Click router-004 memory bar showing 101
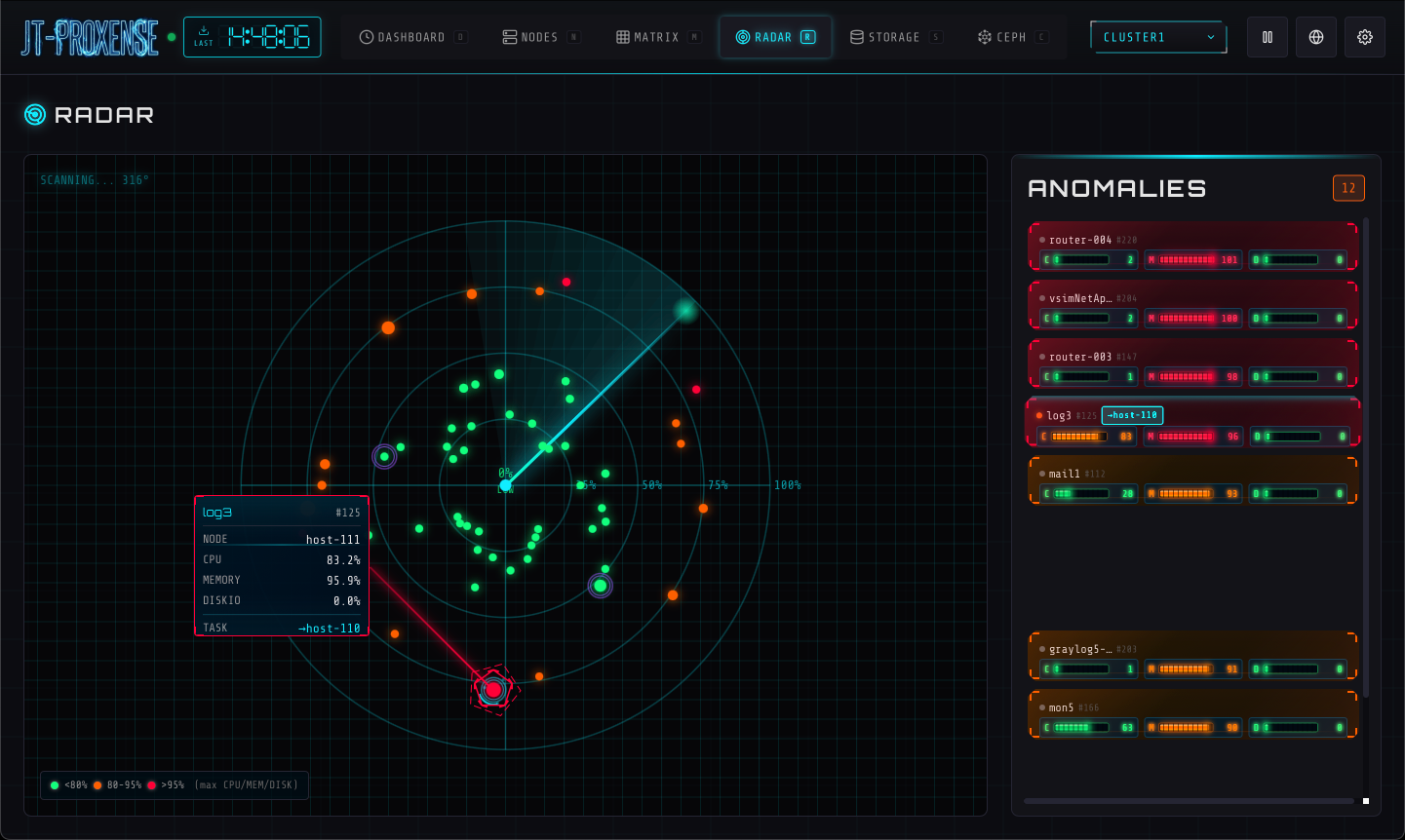Screen dimensions: 1405x840 pyautogui.click(x=1193, y=259)
